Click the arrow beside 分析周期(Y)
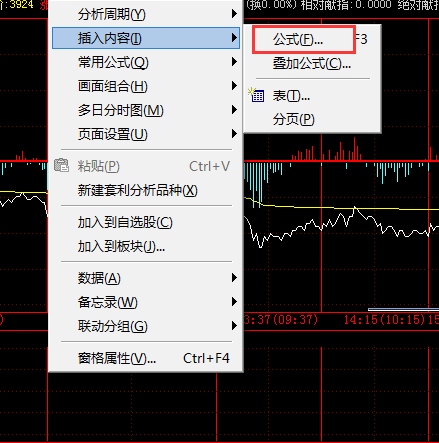Image resolution: width=439 pixels, height=443 pixels. [x=234, y=14]
